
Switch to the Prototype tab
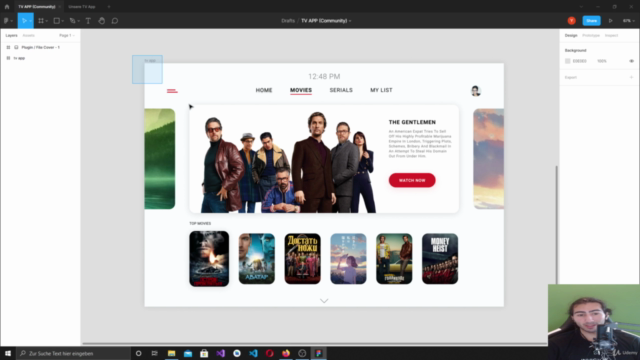point(591,36)
